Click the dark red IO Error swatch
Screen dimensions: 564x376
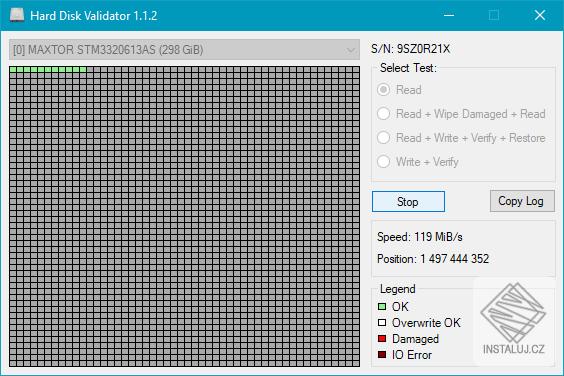coord(382,354)
